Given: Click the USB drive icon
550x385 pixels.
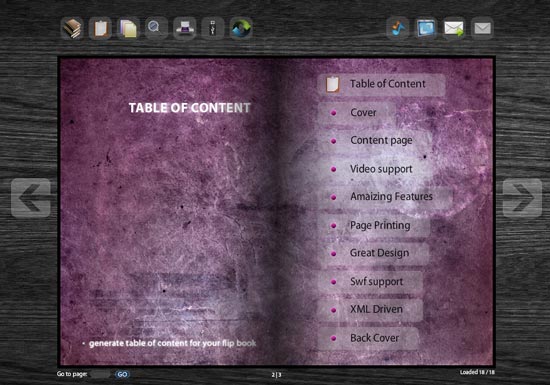Looking at the screenshot, I should pyautogui.click(x=213, y=28).
